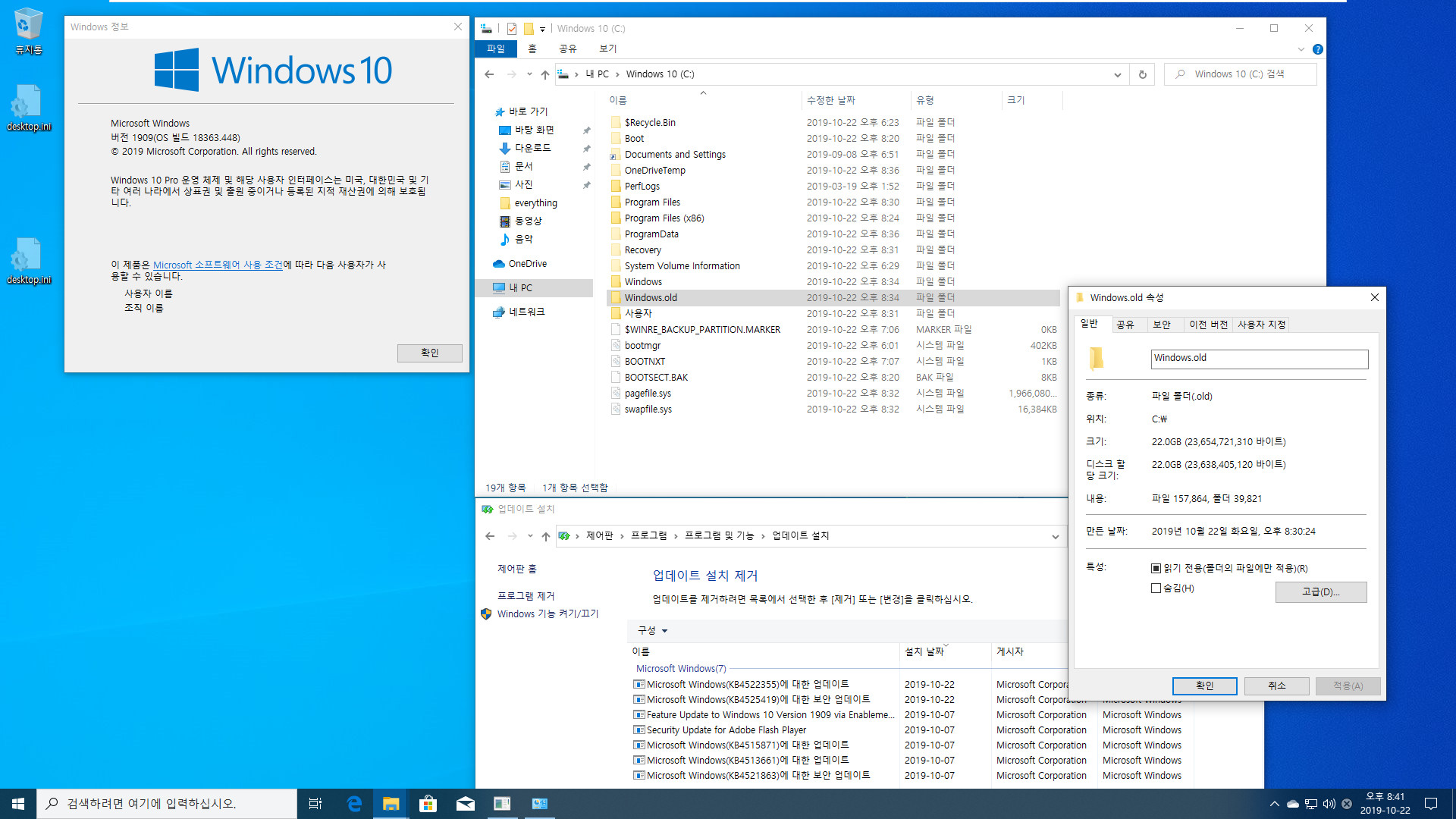This screenshot has height=819, width=1456.
Task: Select the Downloads quick access item
Action: click(533, 148)
